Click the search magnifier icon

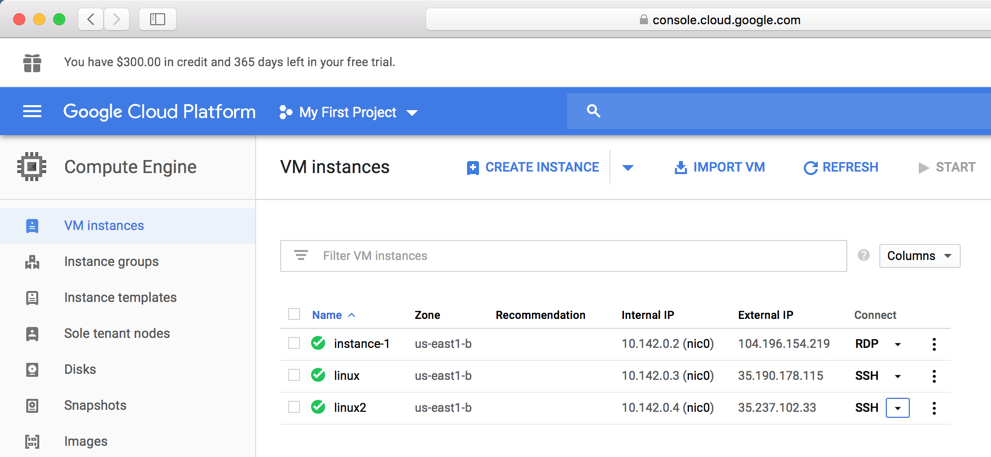593,112
